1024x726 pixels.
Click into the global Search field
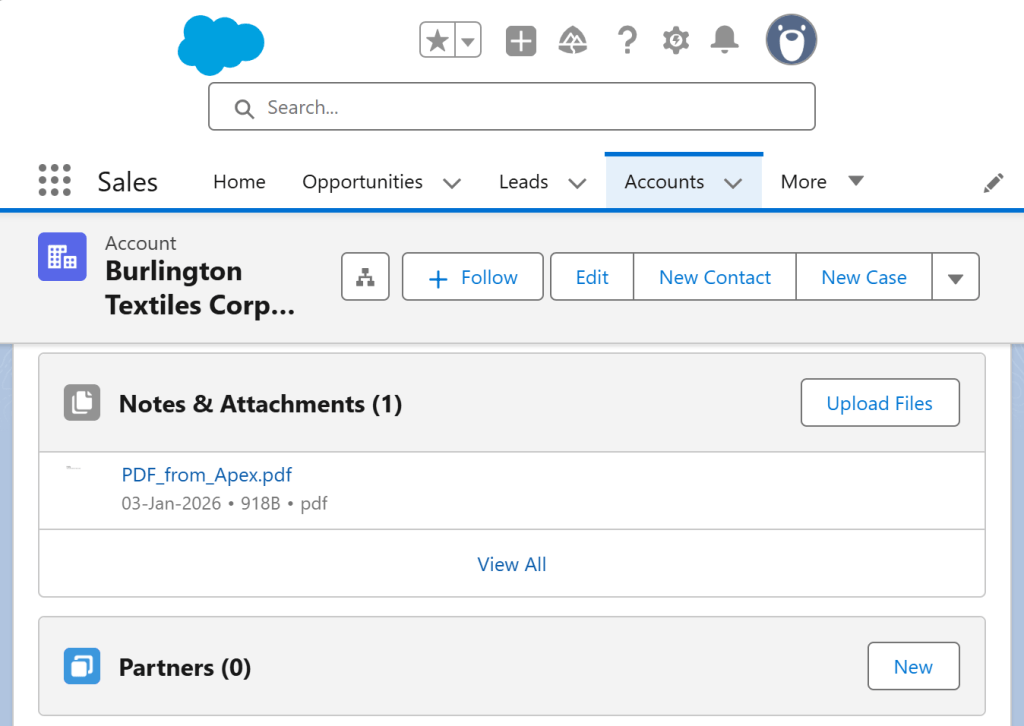tap(511, 107)
